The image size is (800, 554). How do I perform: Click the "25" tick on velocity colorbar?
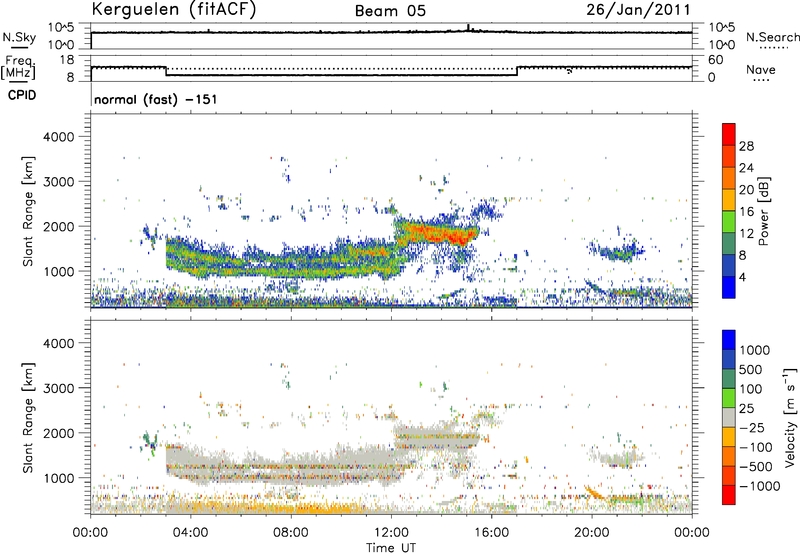(x=746, y=409)
